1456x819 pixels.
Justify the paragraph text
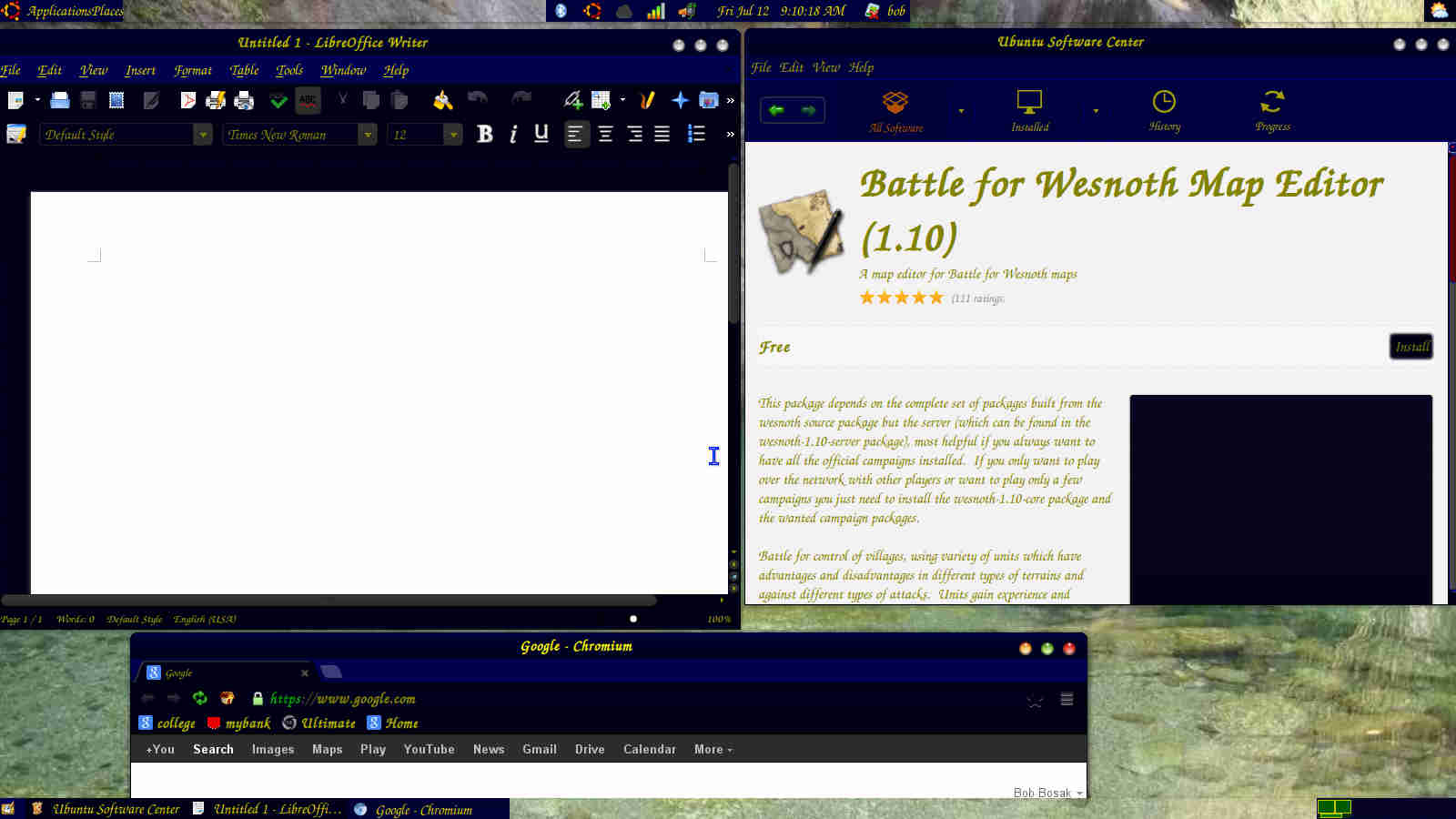click(x=662, y=134)
